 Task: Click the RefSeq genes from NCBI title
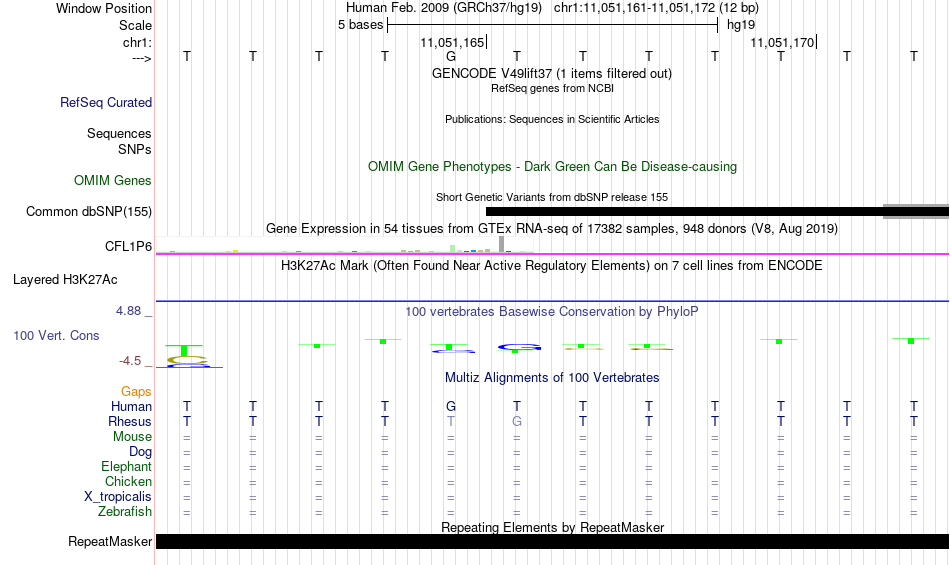[x=552, y=88]
